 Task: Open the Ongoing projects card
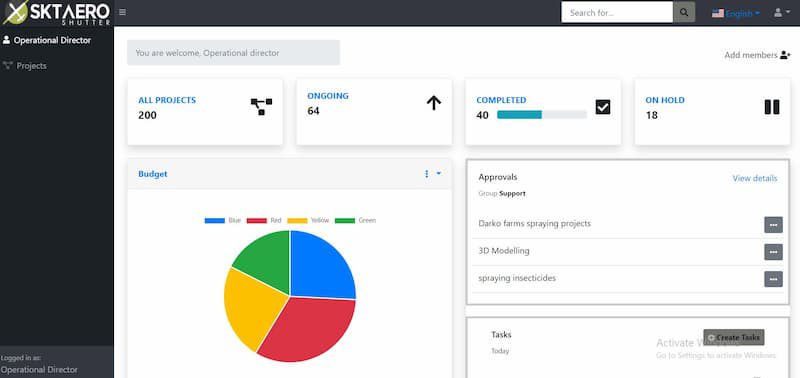pyautogui.click(x=374, y=112)
